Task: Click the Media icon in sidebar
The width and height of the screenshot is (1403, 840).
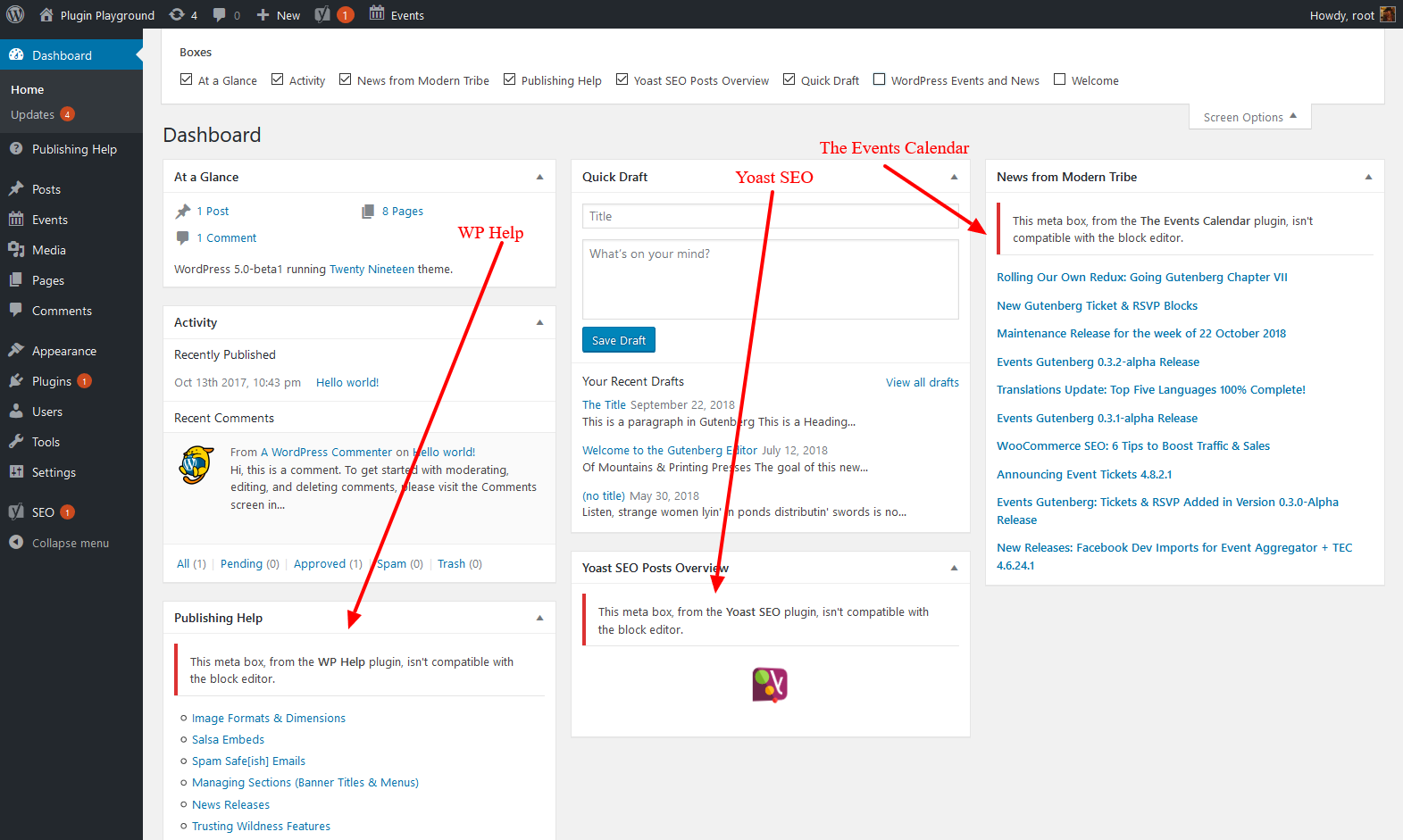Action: [x=16, y=249]
